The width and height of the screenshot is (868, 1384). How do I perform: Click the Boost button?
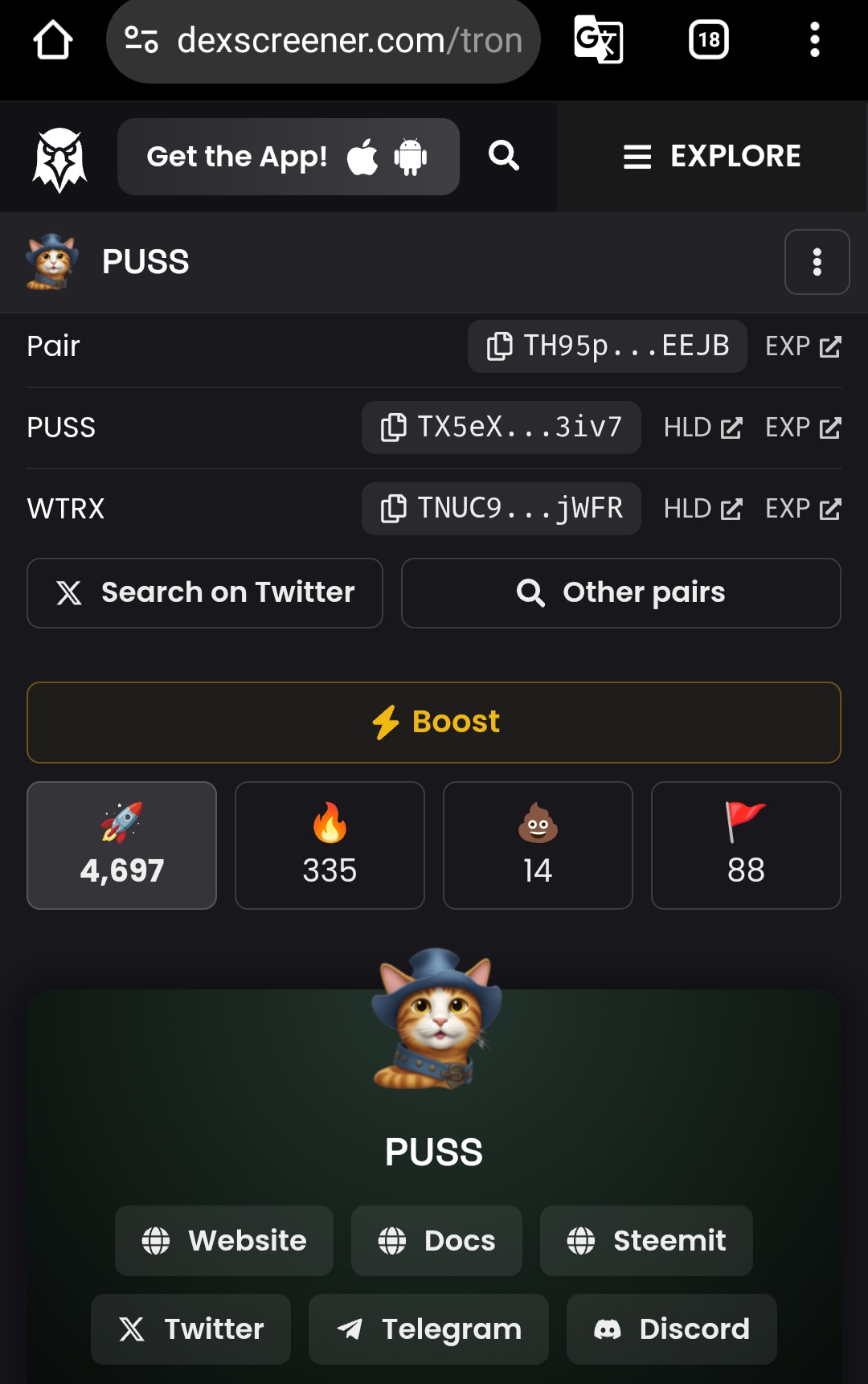click(x=434, y=723)
